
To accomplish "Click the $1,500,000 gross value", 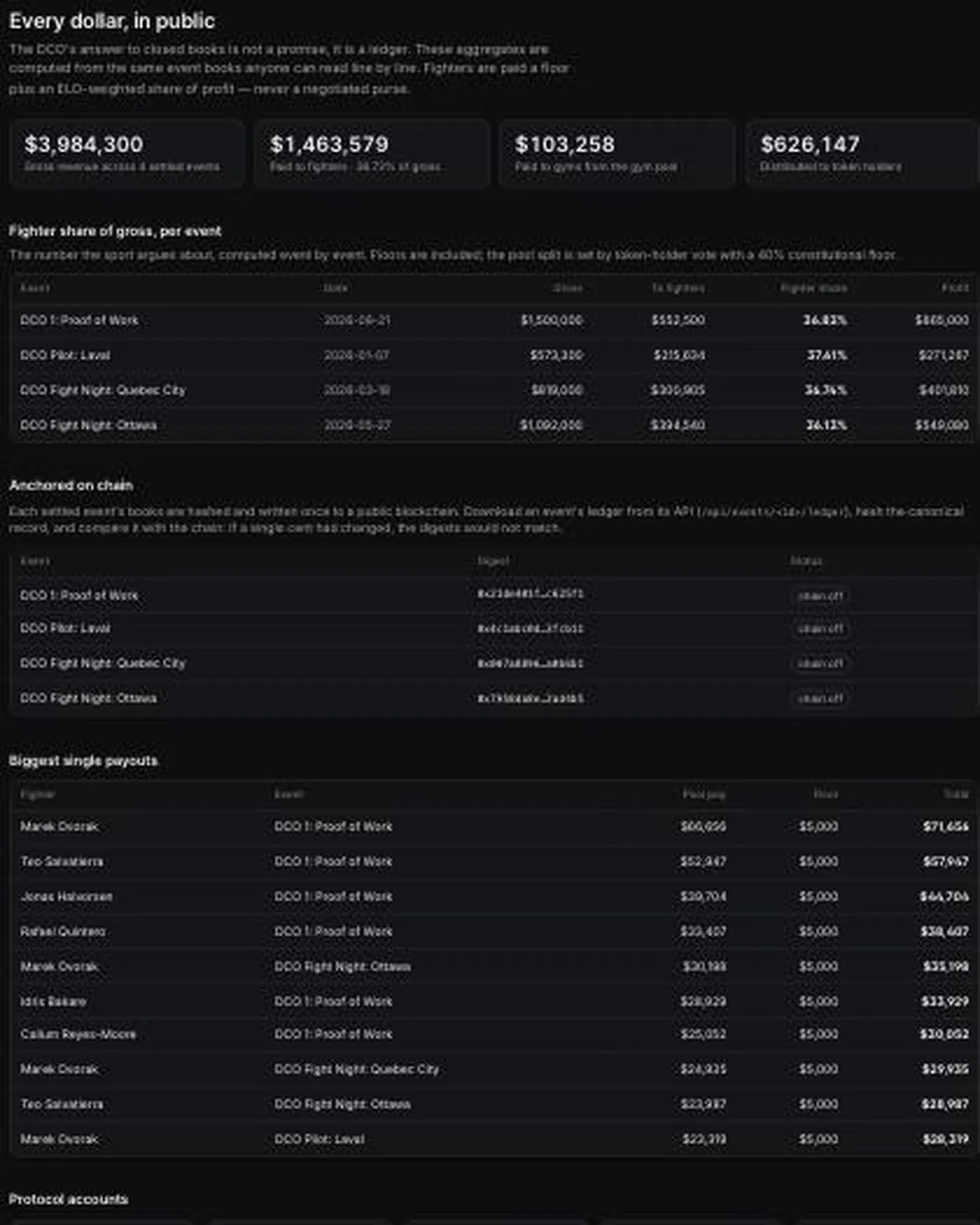I will click(x=552, y=320).
